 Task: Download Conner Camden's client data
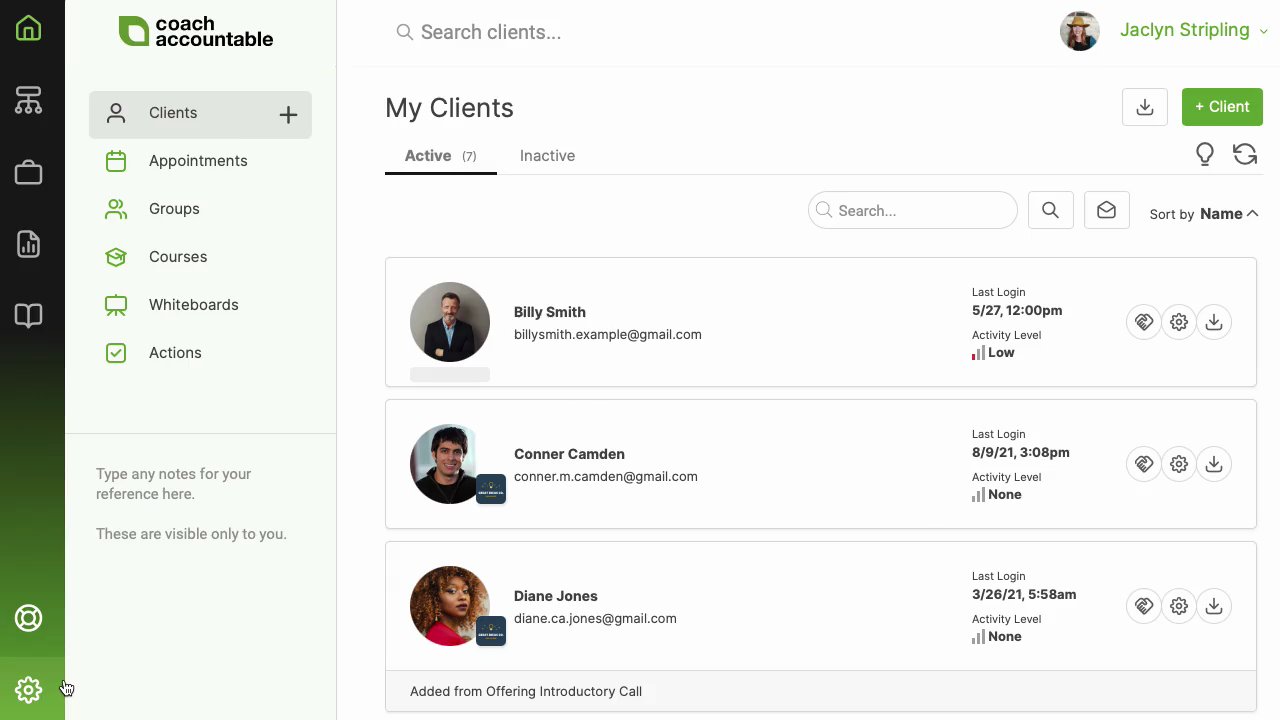(1214, 464)
